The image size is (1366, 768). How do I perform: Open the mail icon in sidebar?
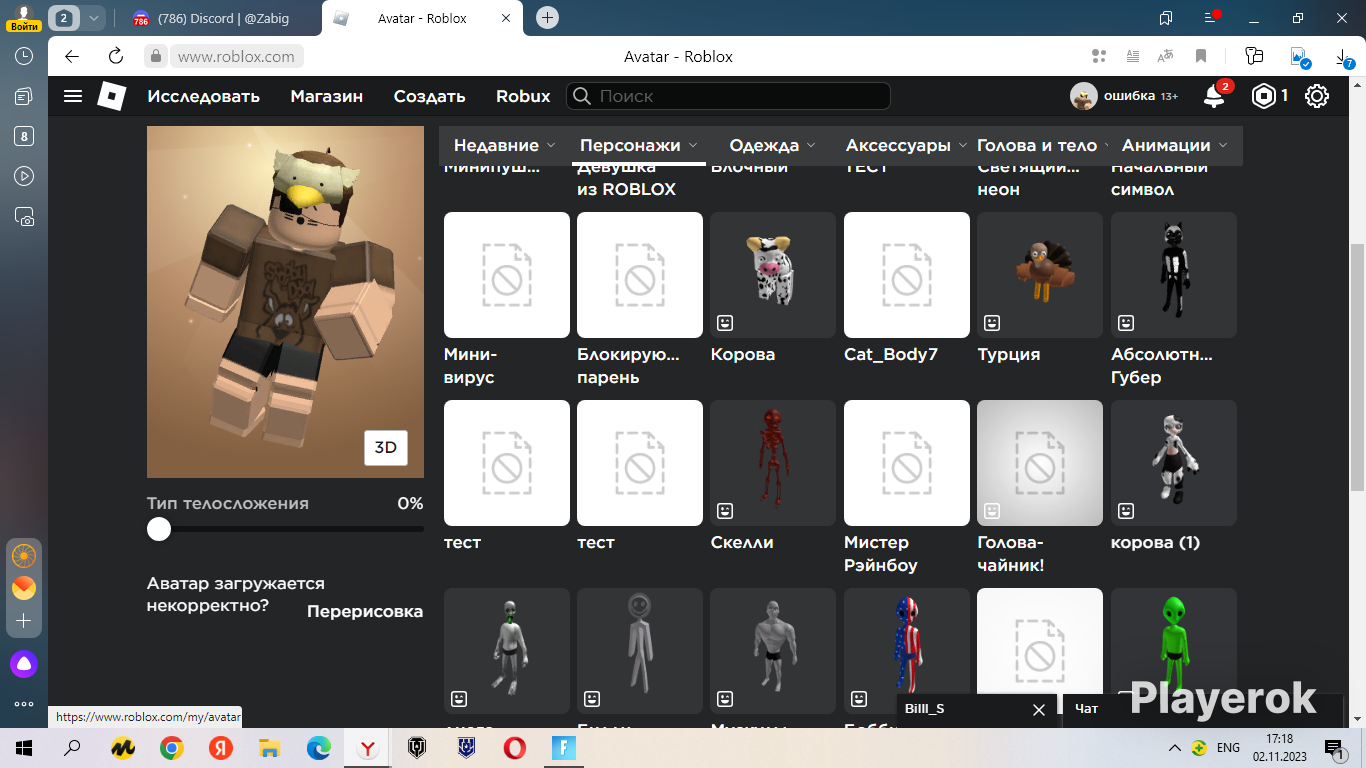(24, 588)
